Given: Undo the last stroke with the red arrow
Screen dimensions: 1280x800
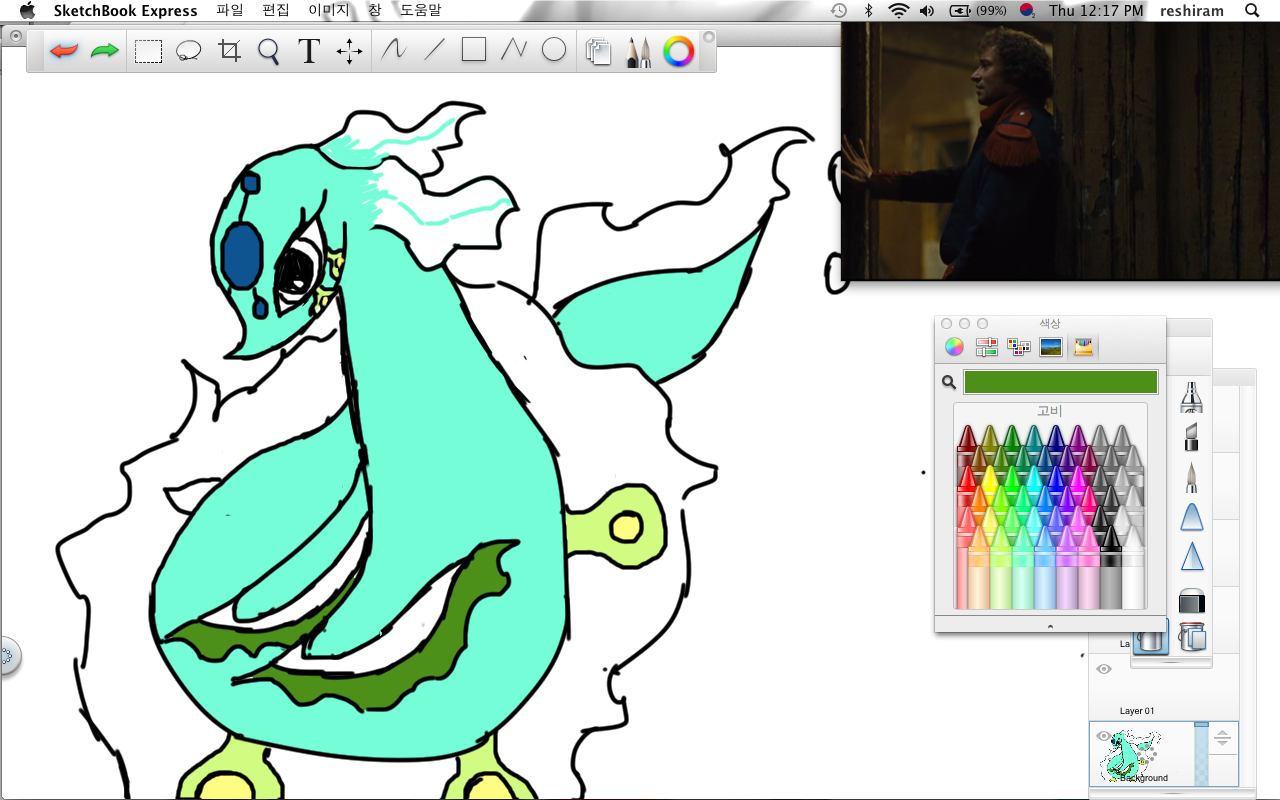Looking at the screenshot, I should [64, 51].
